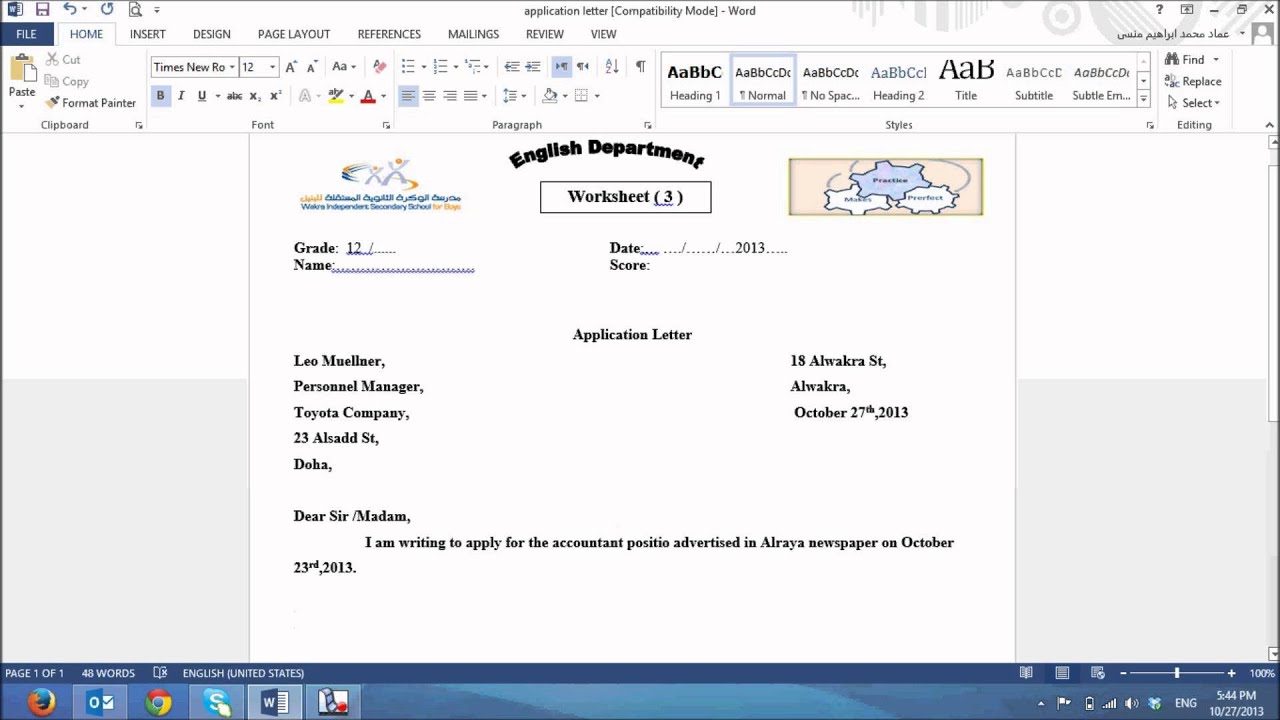
Task: Toggle Show/Hide paragraph marks
Action: pyautogui.click(x=640, y=67)
